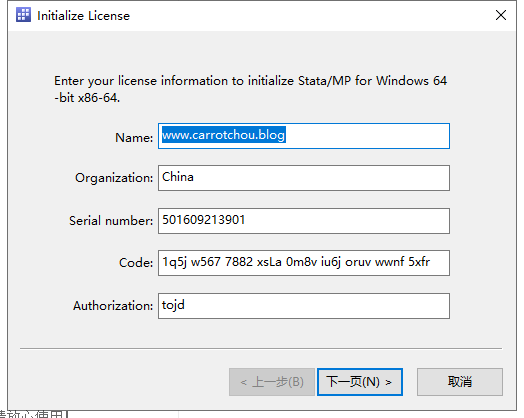This screenshot has height=418, width=524.
Task: Select the Serial number field
Action: click(304, 221)
